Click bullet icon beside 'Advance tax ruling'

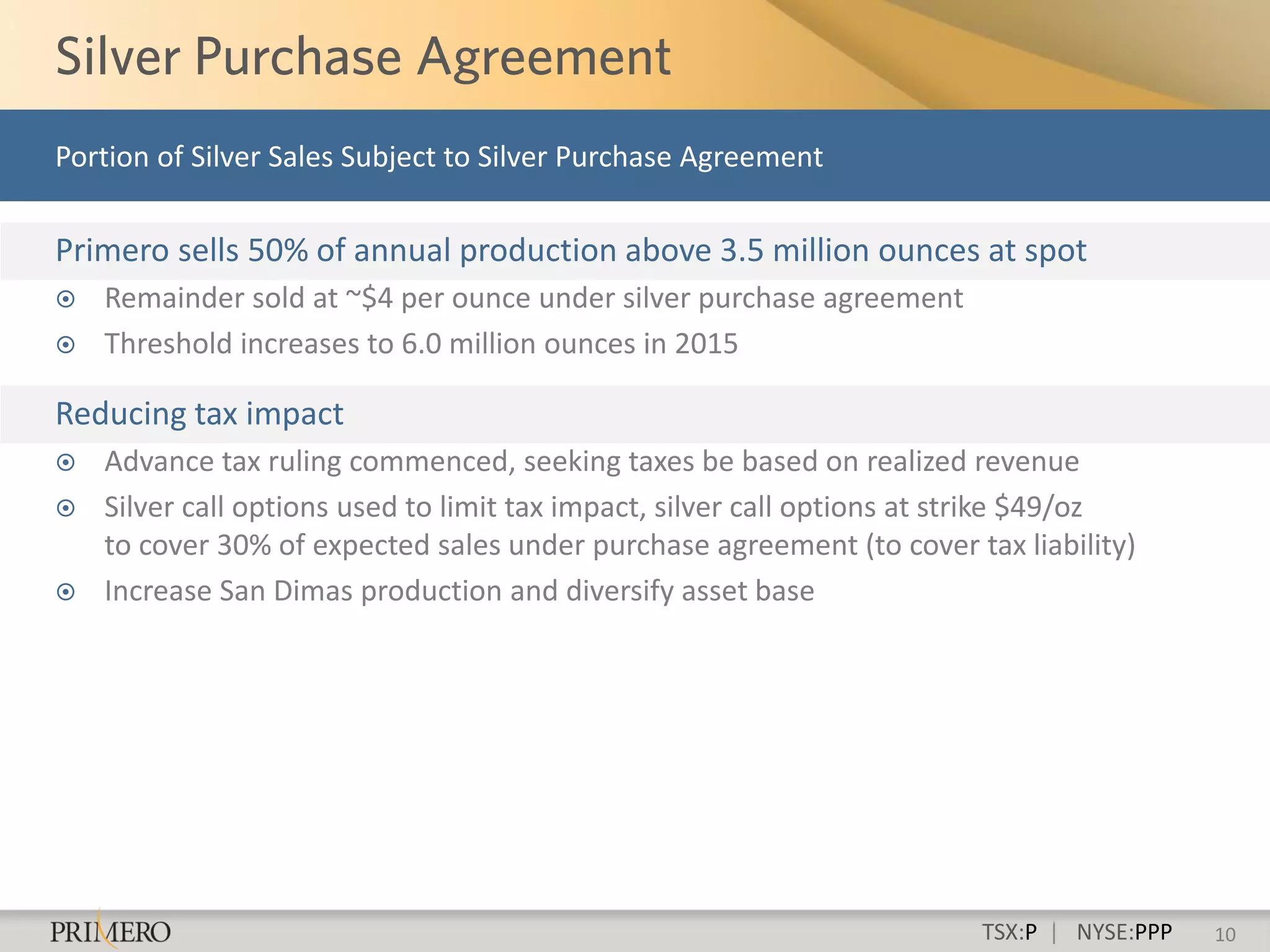coord(66,462)
